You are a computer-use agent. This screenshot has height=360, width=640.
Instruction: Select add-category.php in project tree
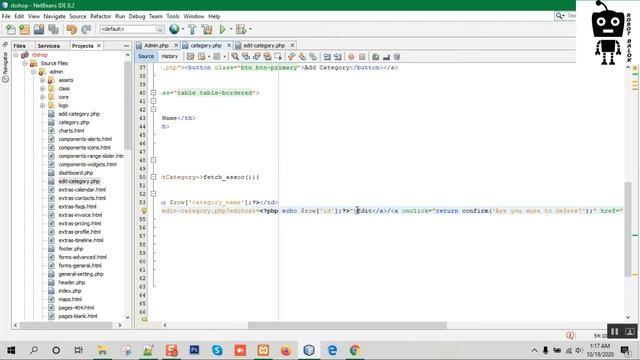(x=79, y=114)
